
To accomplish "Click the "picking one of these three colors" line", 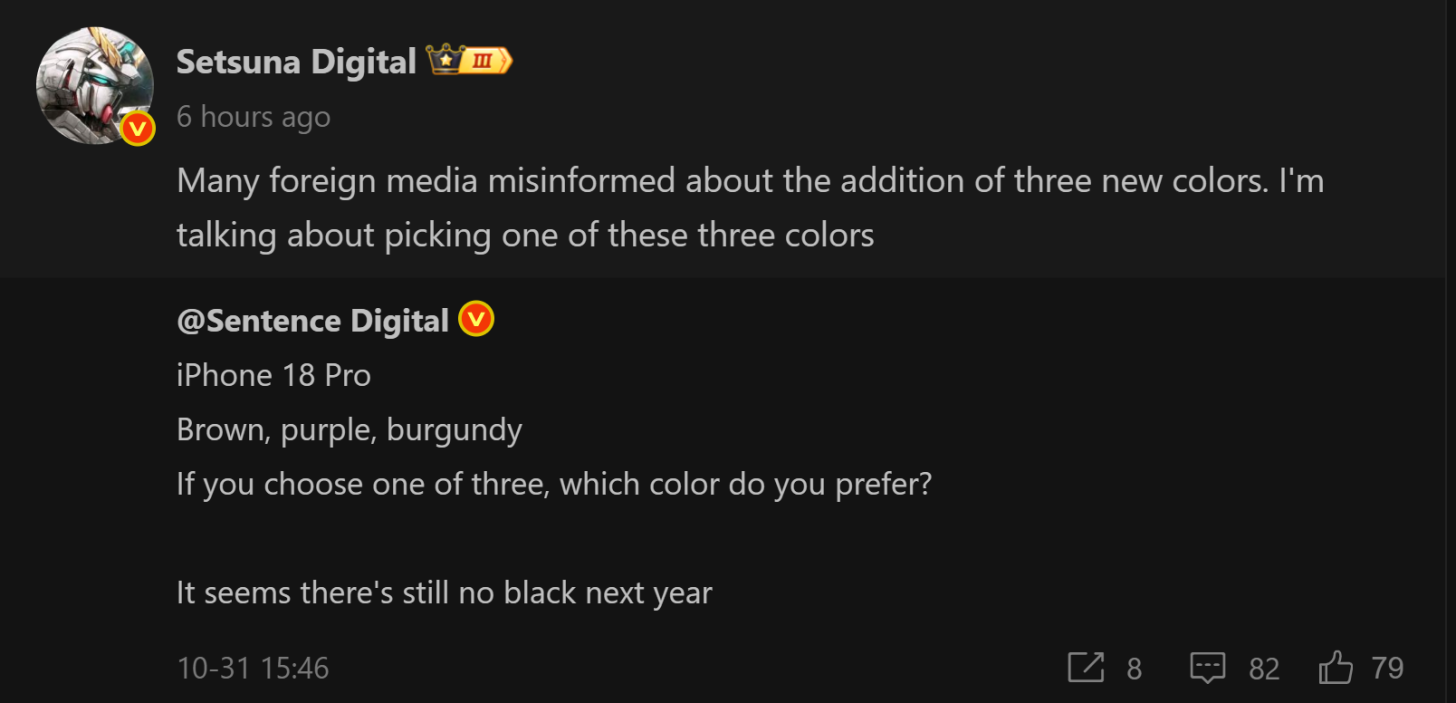I will pyautogui.click(x=525, y=236).
